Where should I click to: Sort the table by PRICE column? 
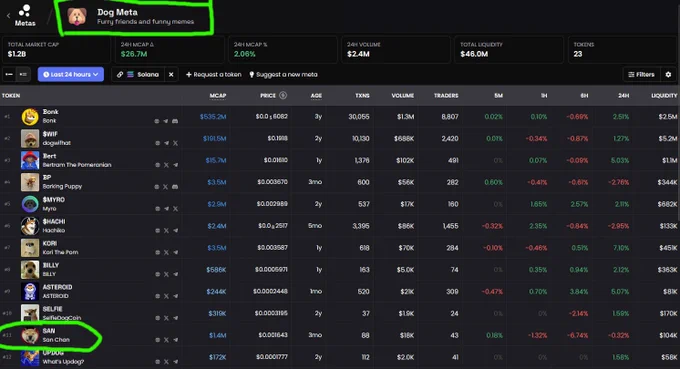click(x=268, y=95)
